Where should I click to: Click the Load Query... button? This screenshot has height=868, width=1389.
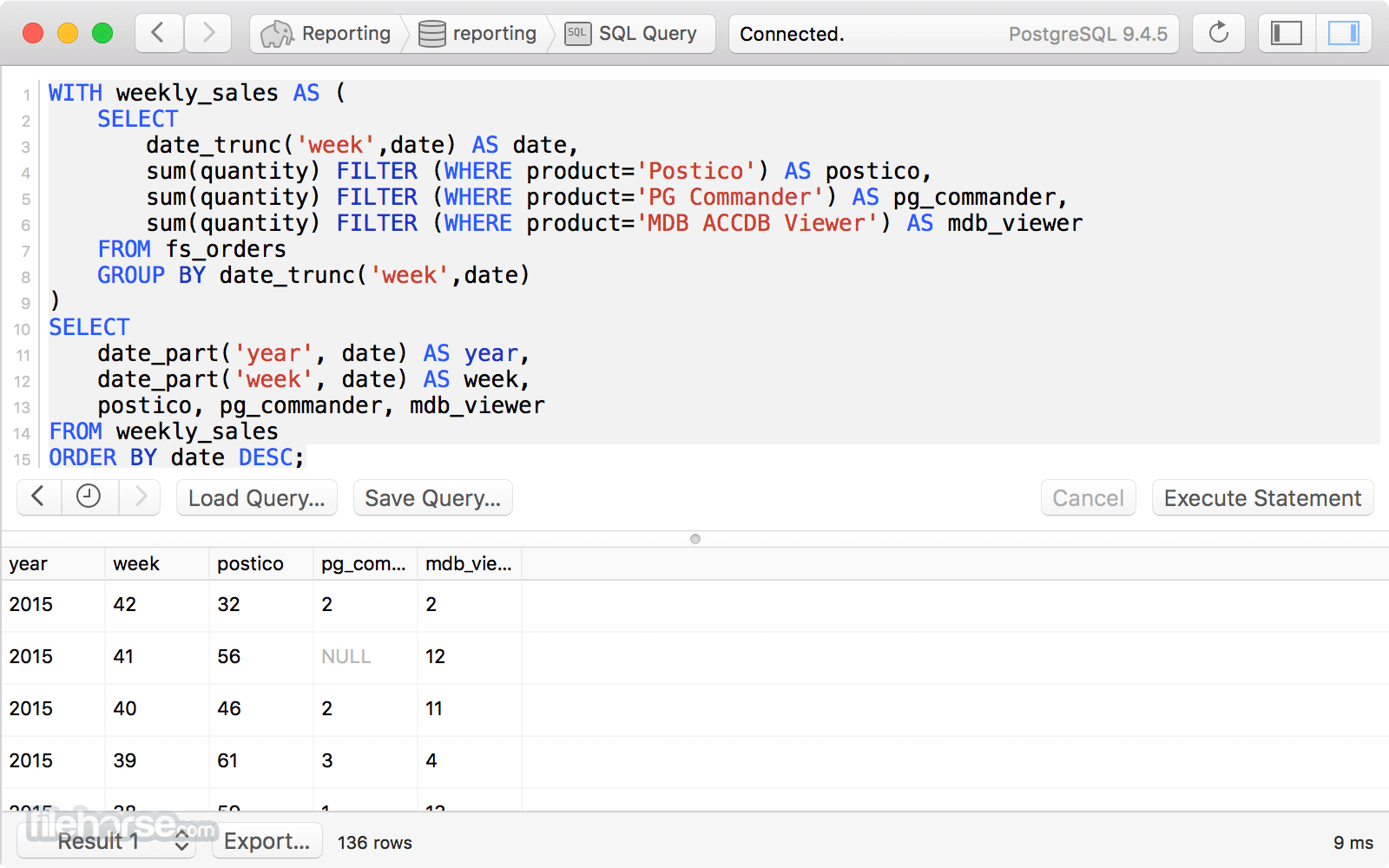pos(257,498)
